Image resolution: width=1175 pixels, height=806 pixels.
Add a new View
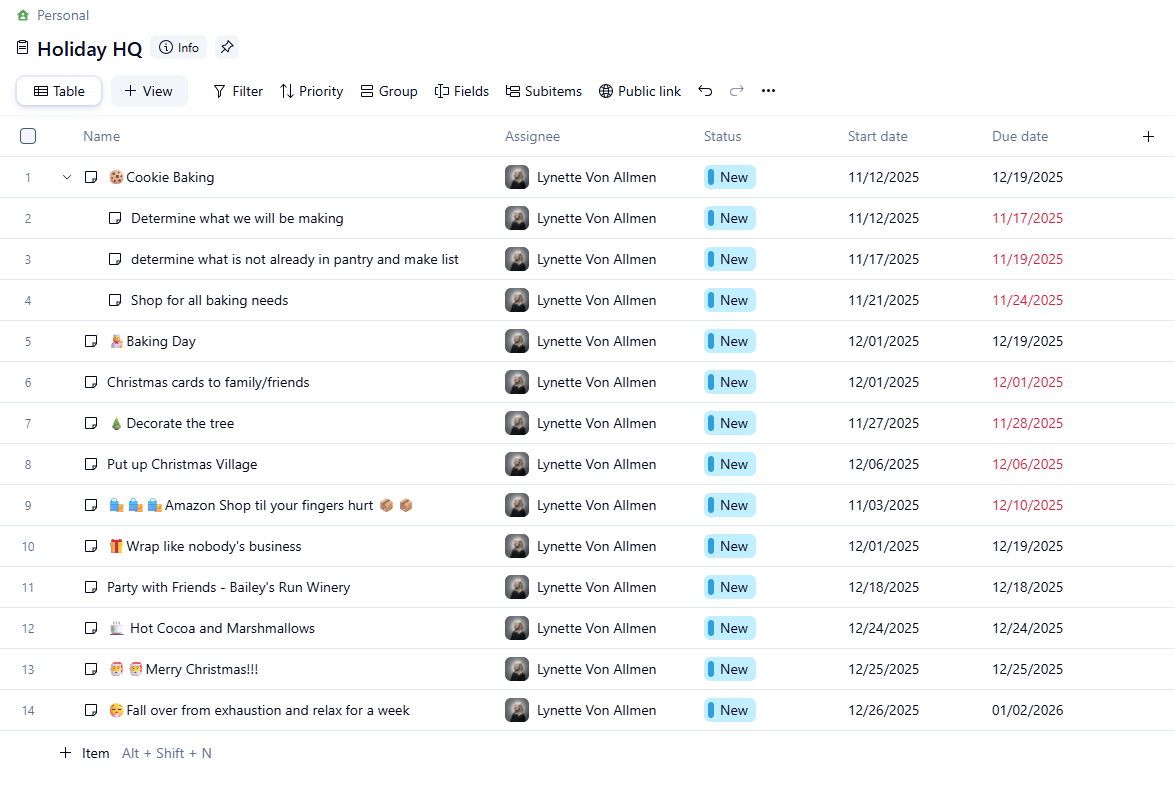pos(148,91)
